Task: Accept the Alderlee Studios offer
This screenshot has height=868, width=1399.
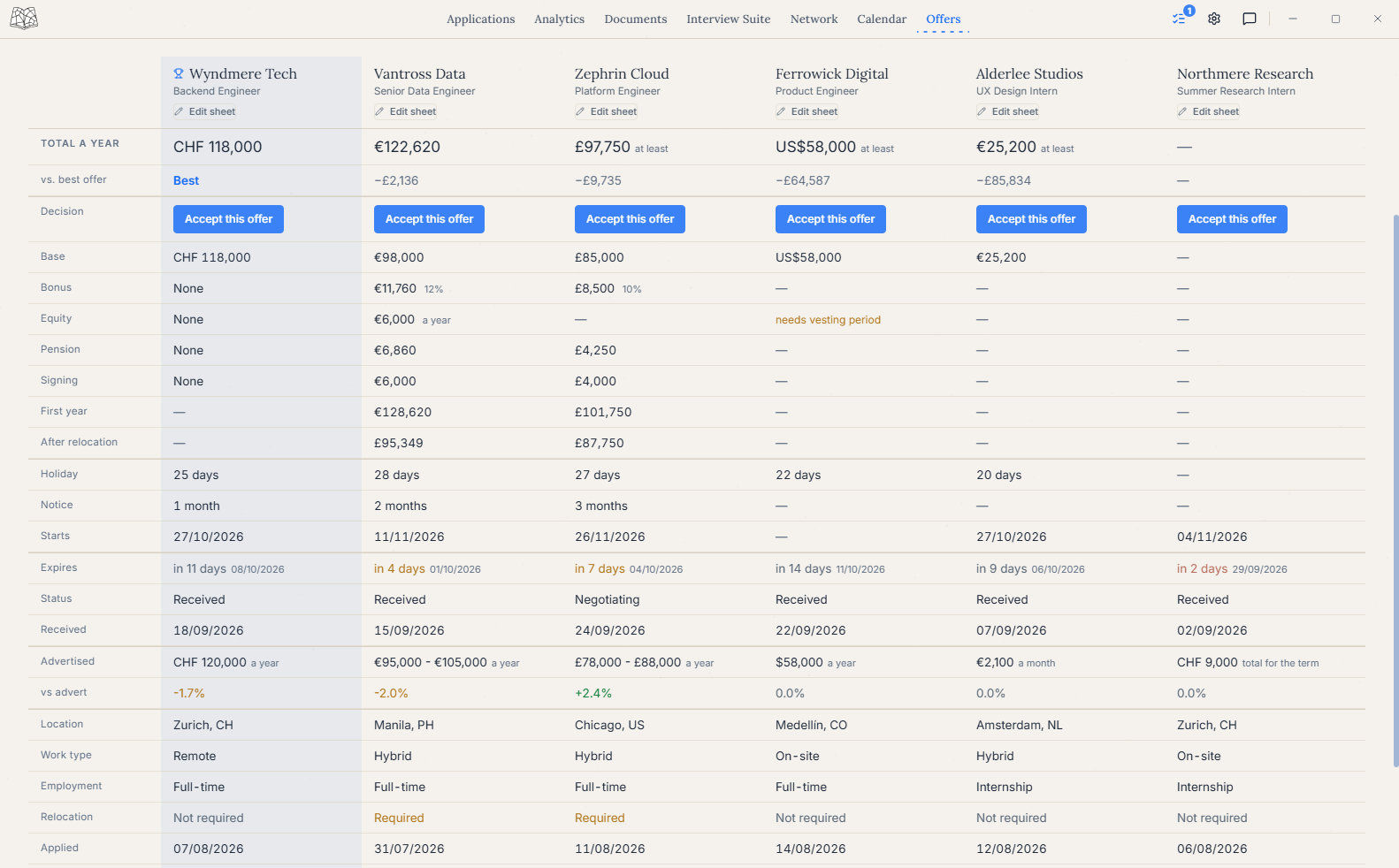Action: coord(1031,219)
